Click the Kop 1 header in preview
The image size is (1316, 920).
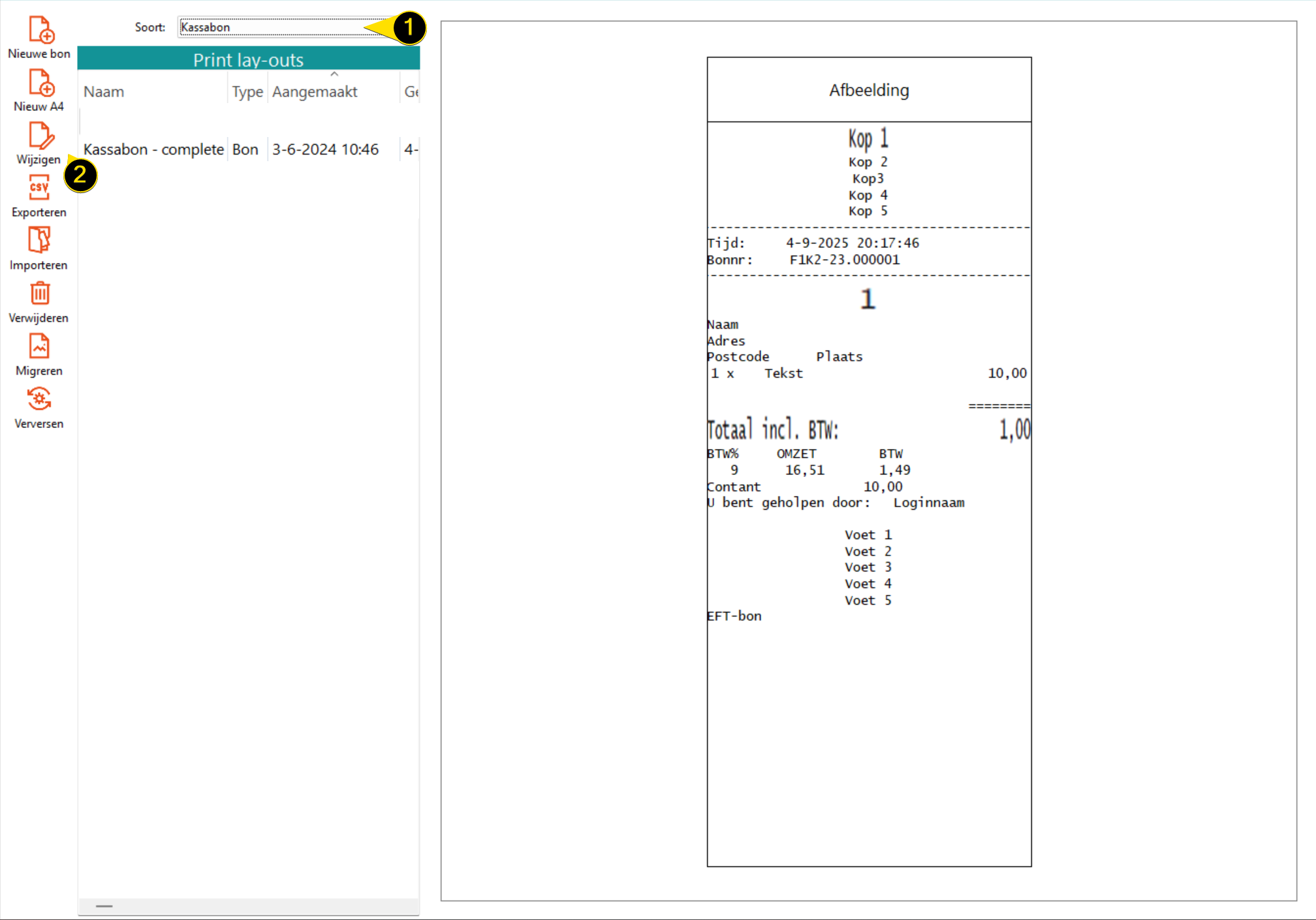coord(868,139)
